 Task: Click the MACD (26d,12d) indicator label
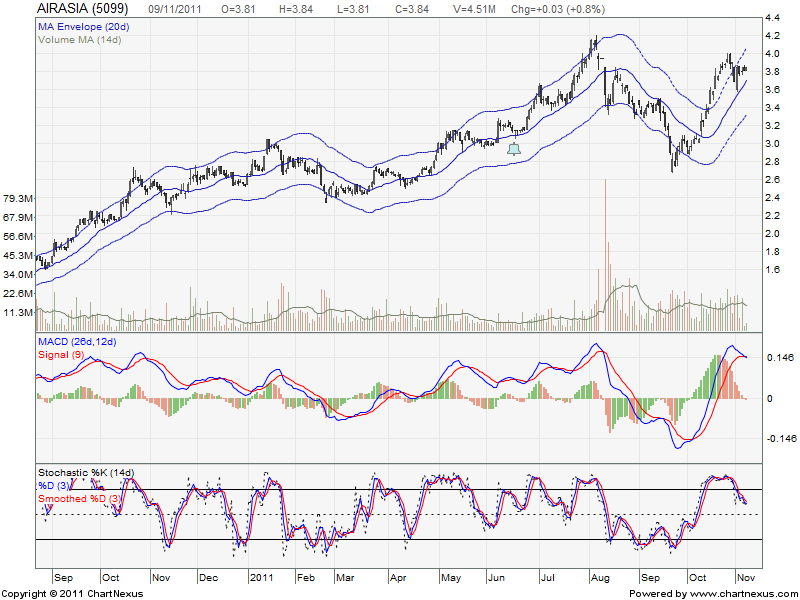(x=77, y=343)
